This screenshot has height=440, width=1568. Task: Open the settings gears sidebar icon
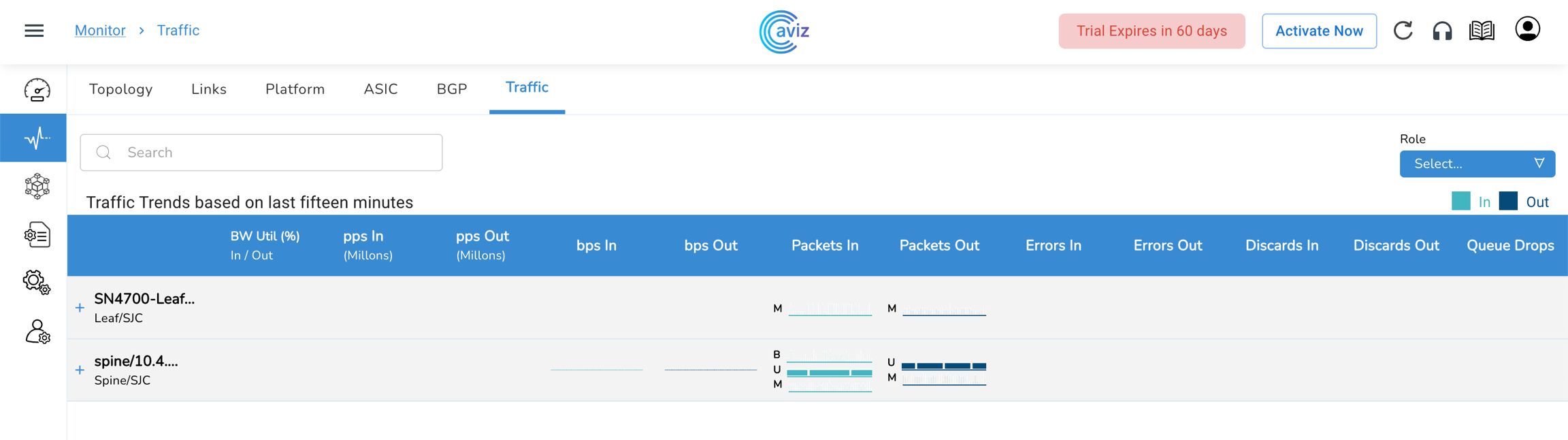pyautogui.click(x=37, y=282)
